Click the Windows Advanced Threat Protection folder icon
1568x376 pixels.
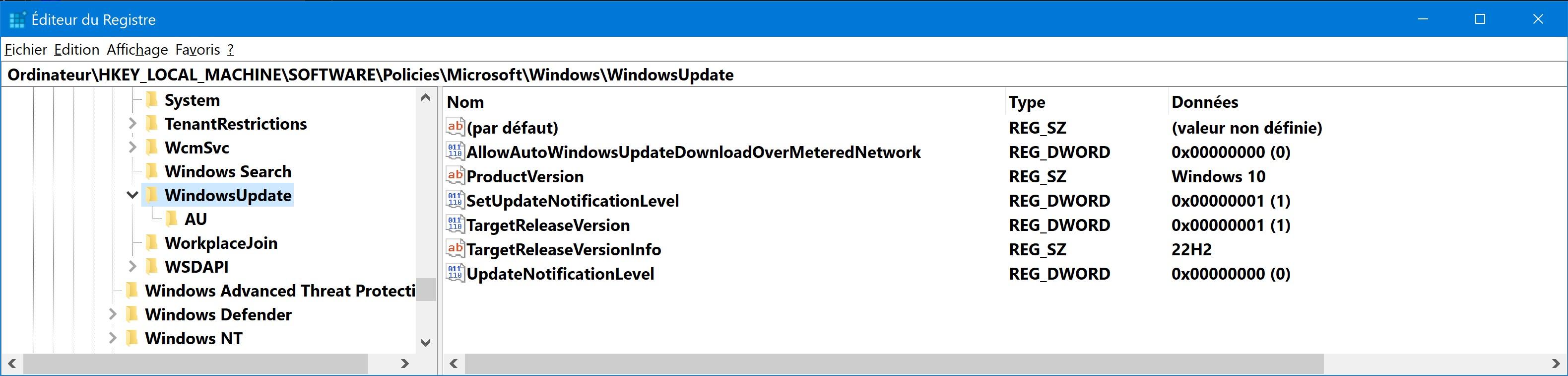point(132,290)
